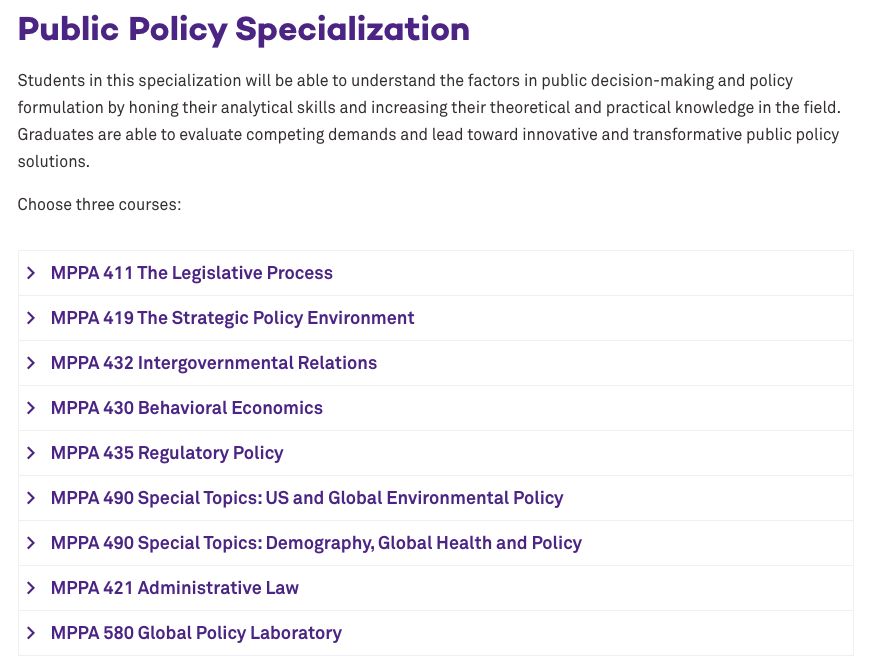Screen dimensions: 869x661
Task: Click chevron icon beside MPPA 411 Legislative Process
Action: tap(31, 273)
